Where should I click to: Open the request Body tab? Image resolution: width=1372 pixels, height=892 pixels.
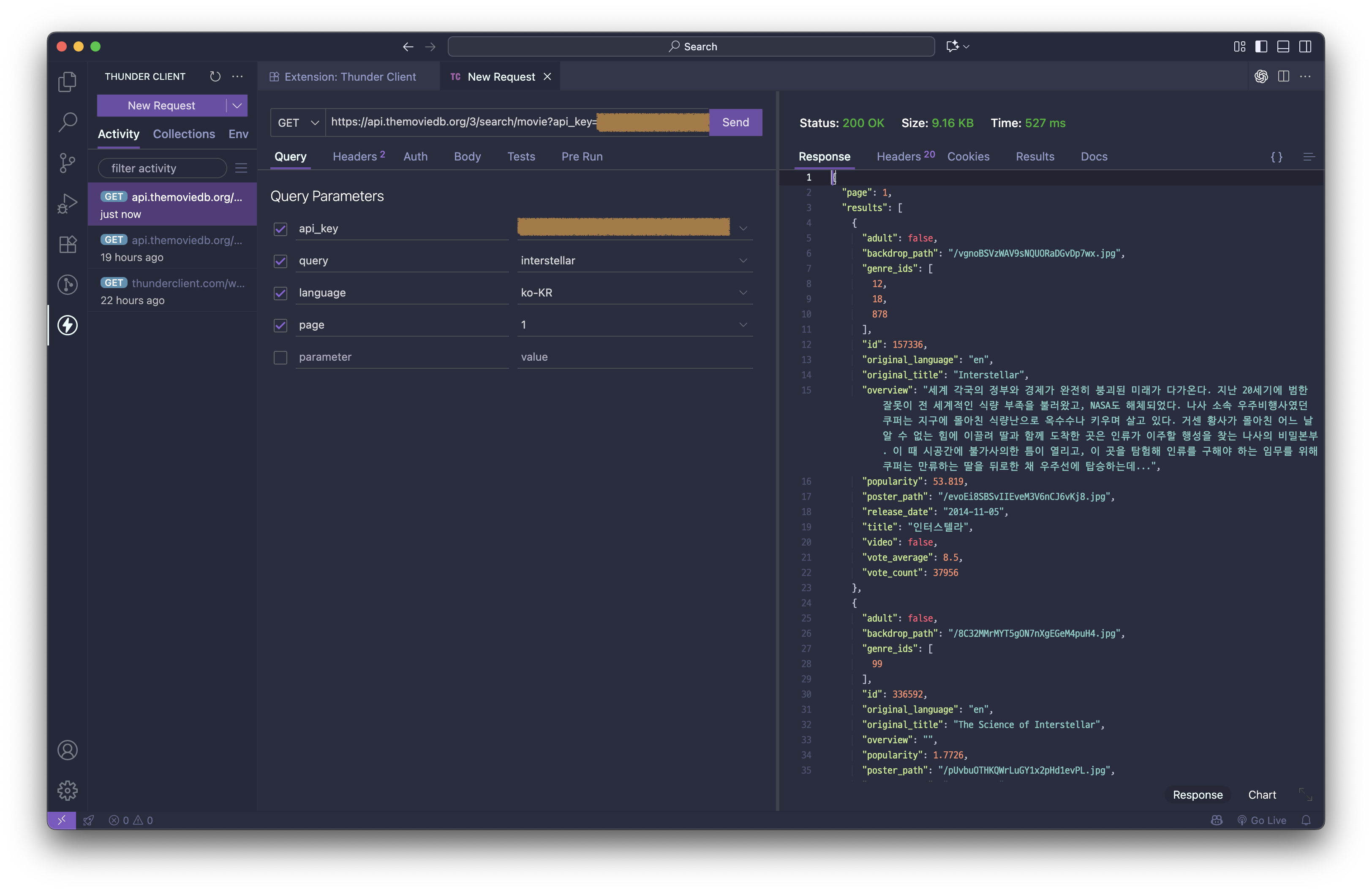(467, 157)
